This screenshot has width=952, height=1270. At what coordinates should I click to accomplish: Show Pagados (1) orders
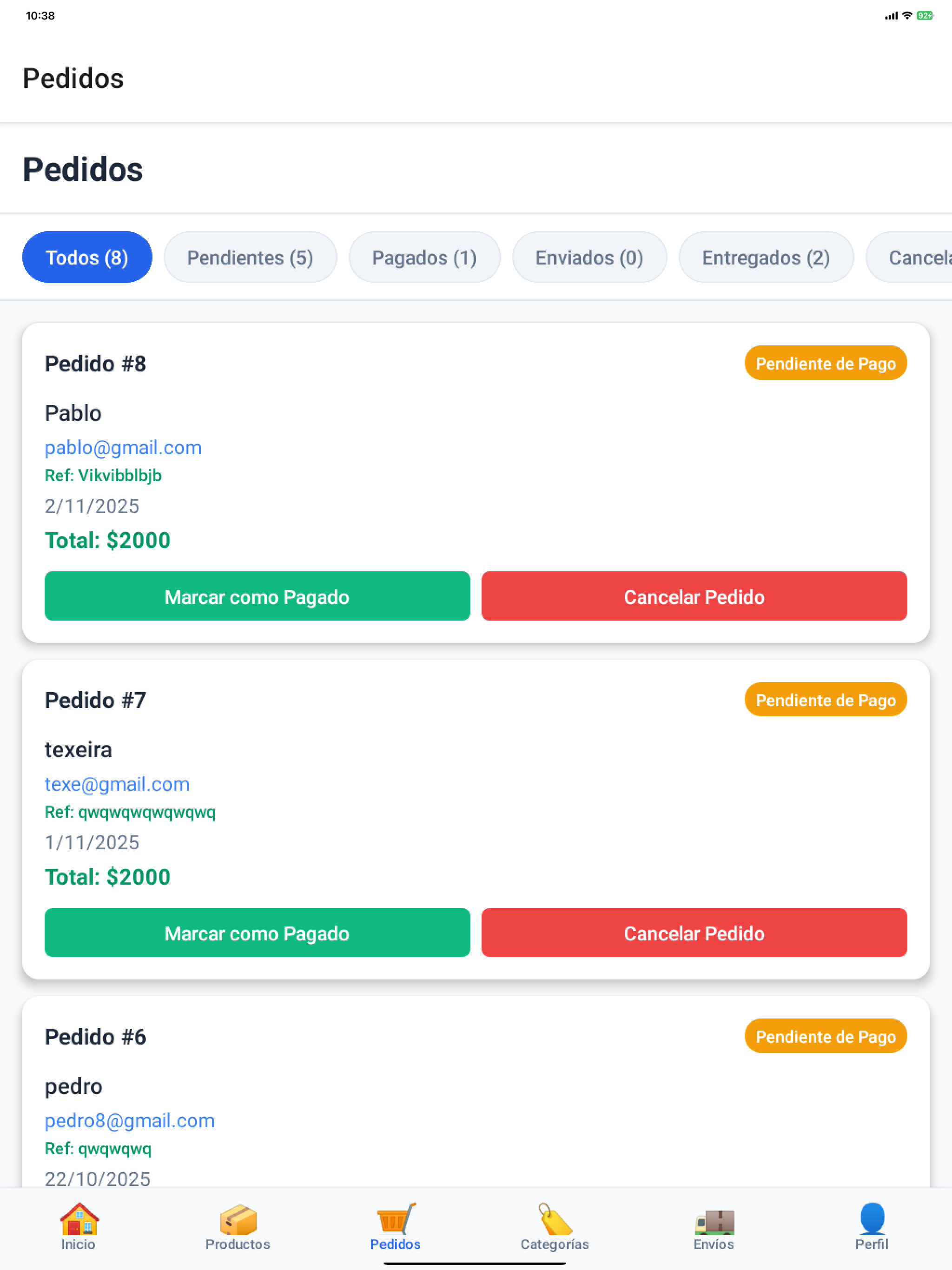coord(425,257)
